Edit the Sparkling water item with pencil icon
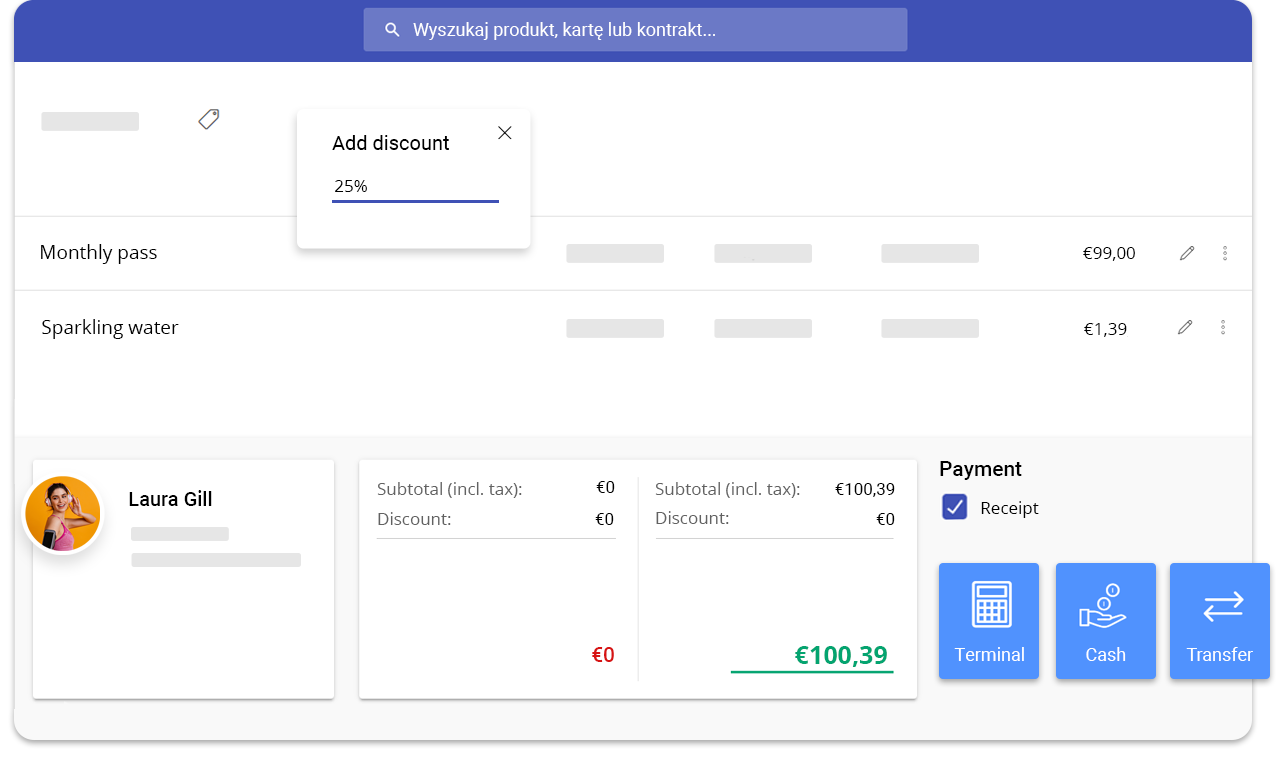Image resolution: width=1287 pixels, height=762 pixels. 1185,327
